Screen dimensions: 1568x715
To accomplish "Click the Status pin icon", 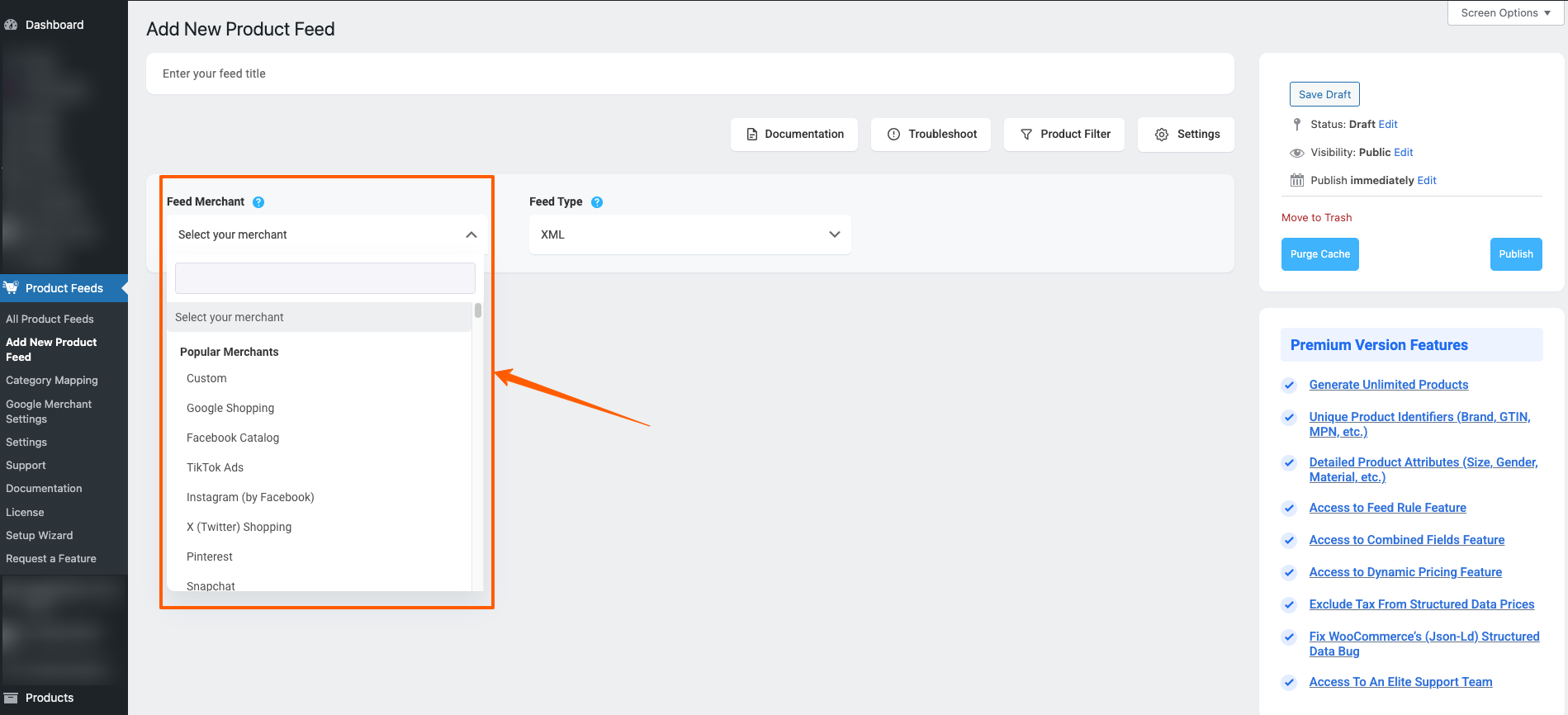I will click(1297, 125).
